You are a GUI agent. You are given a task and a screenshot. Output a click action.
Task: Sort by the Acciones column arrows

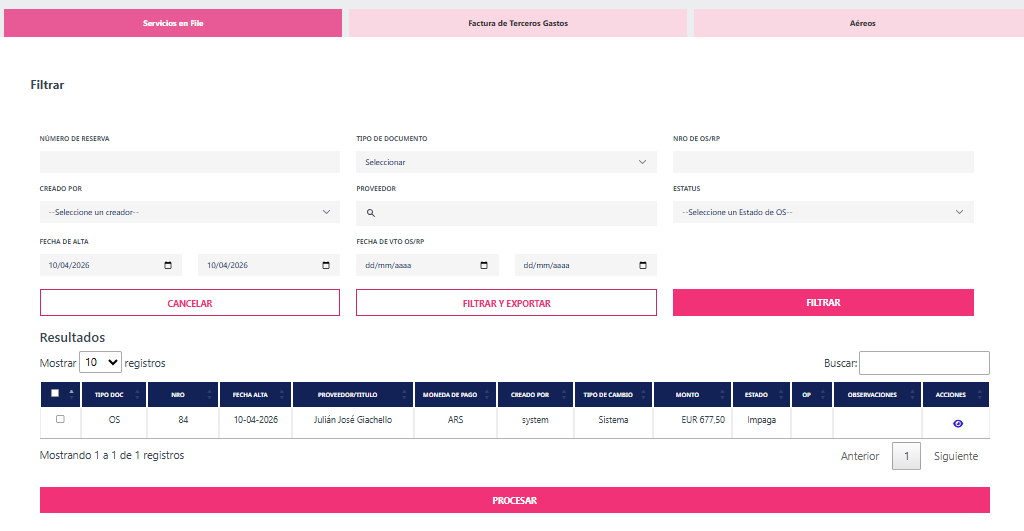[x=980, y=394]
